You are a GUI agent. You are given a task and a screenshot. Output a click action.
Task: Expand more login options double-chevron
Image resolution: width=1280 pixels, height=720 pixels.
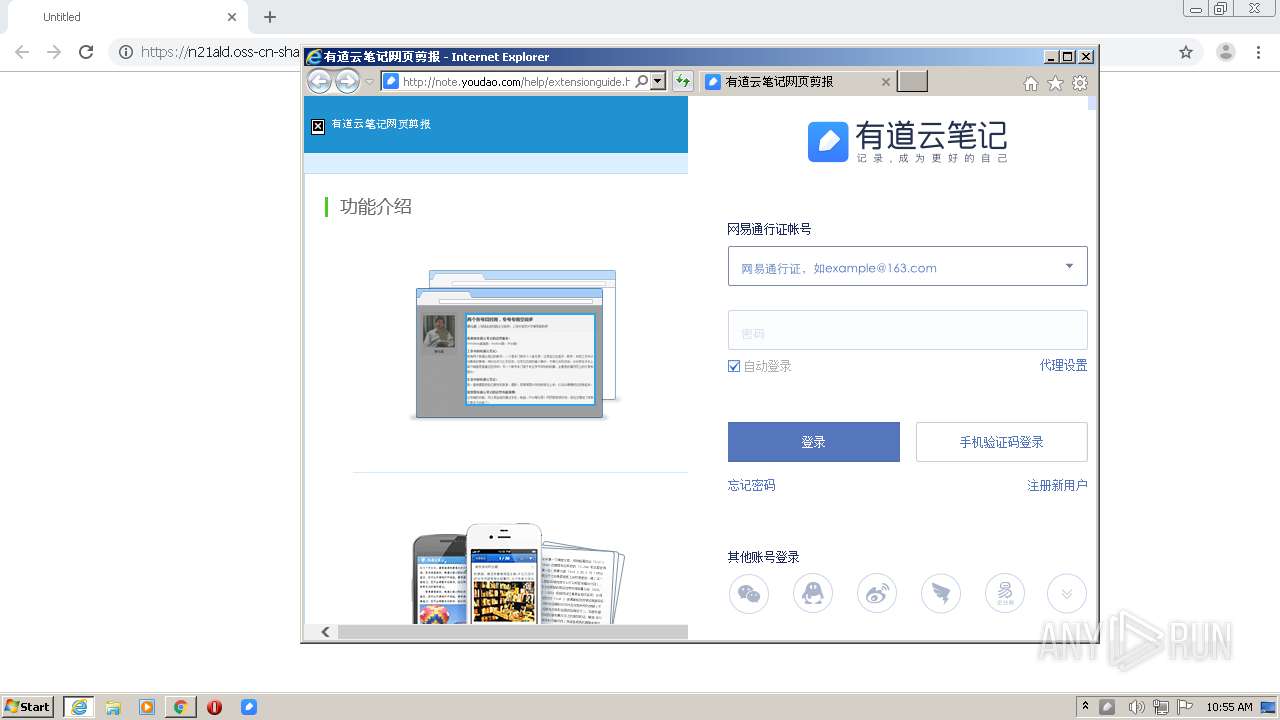coord(1067,594)
